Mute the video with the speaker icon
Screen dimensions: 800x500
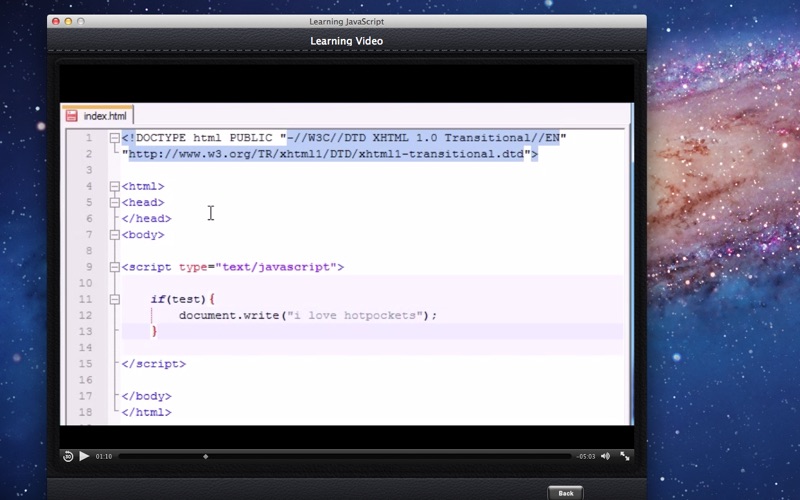point(605,456)
